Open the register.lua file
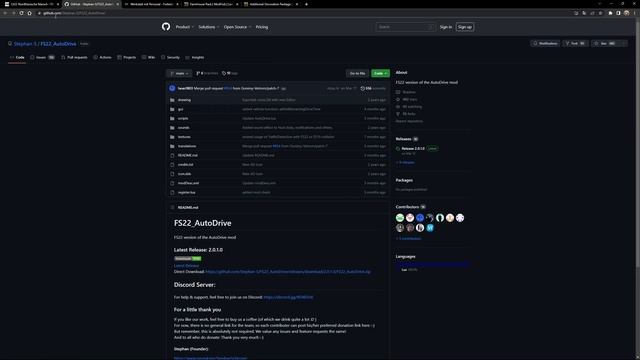The image size is (640, 360). pyautogui.click(x=187, y=192)
